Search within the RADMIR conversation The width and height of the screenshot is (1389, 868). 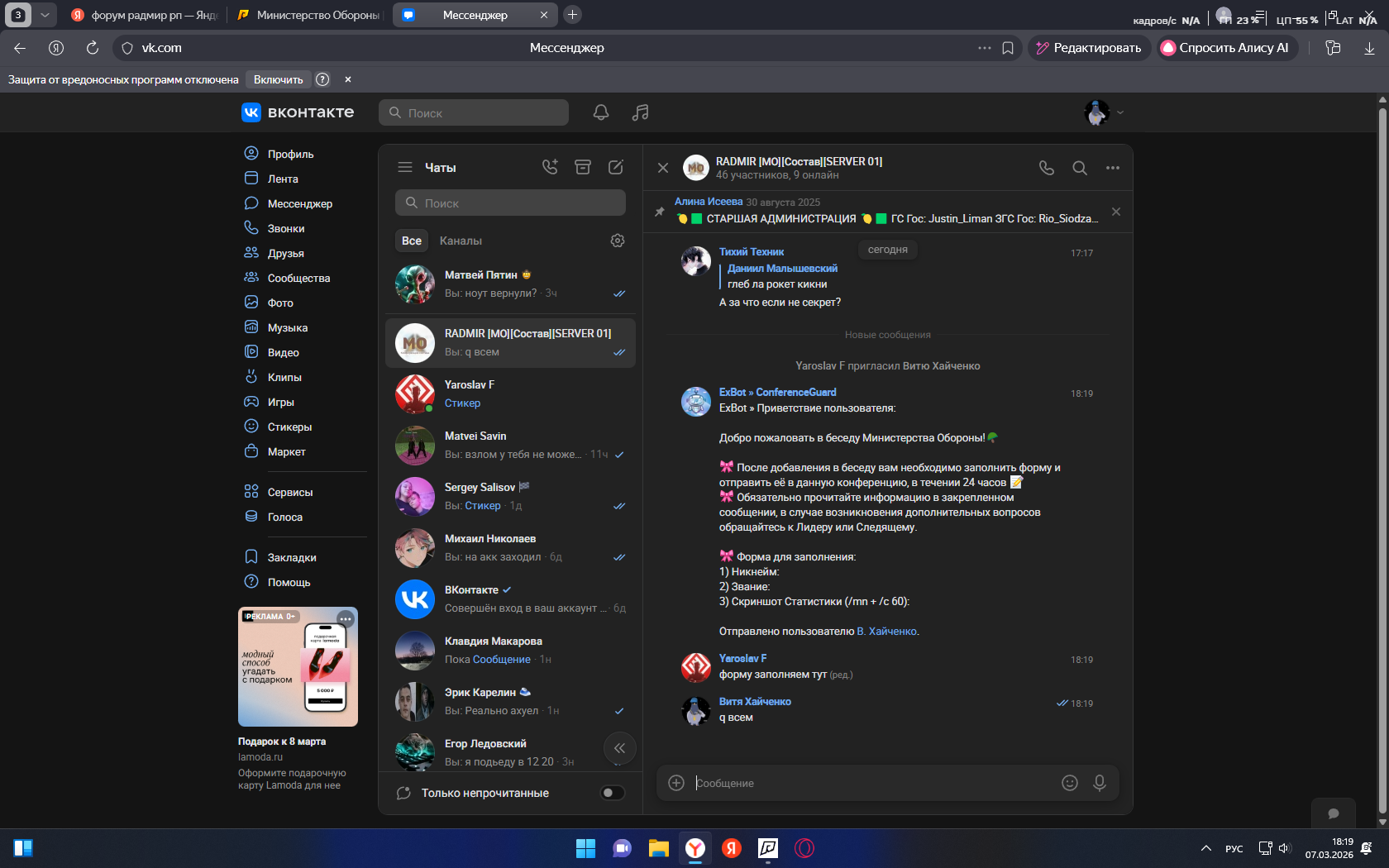(x=1080, y=168)
